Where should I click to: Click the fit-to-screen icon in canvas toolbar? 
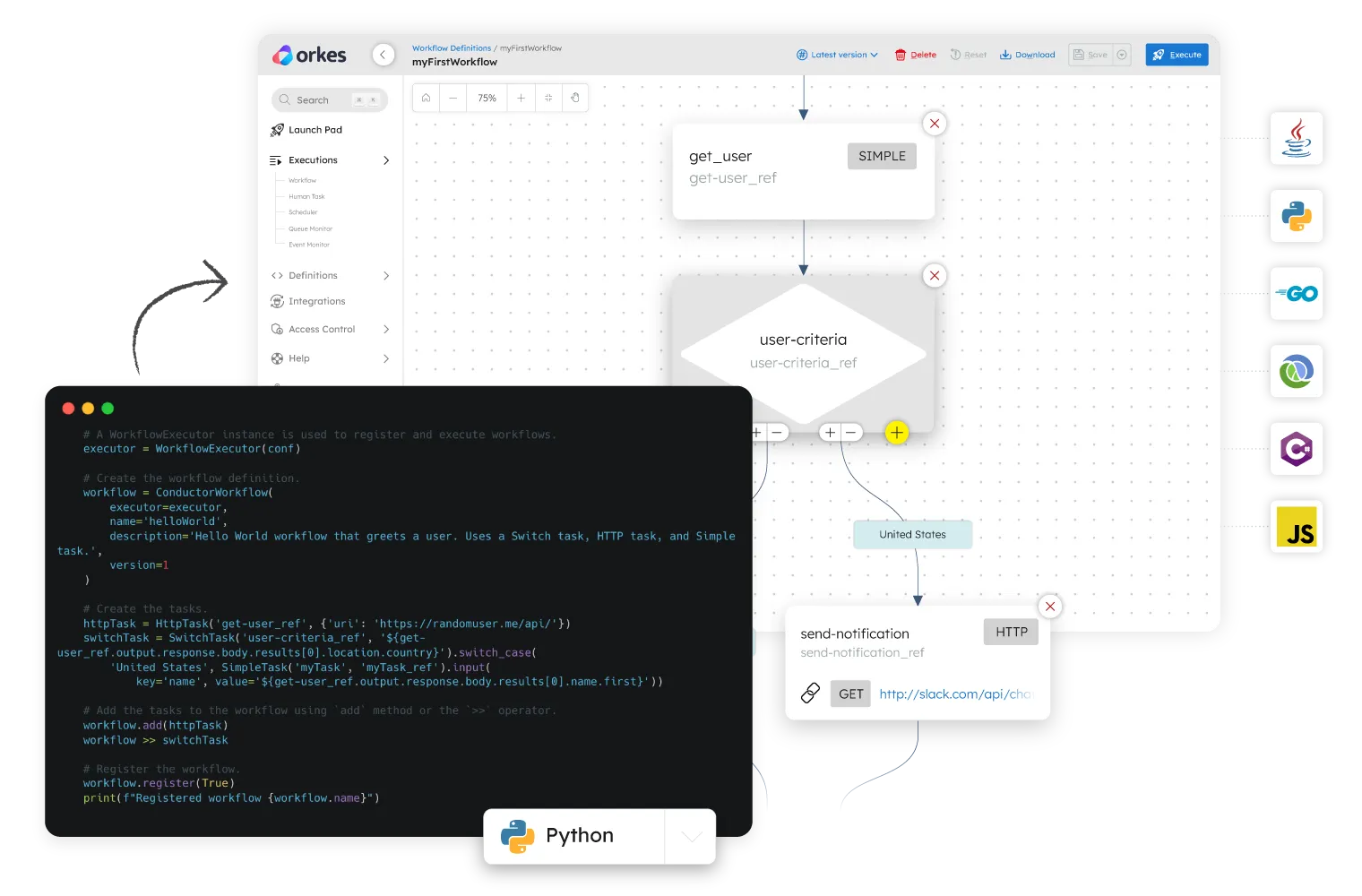547,98
